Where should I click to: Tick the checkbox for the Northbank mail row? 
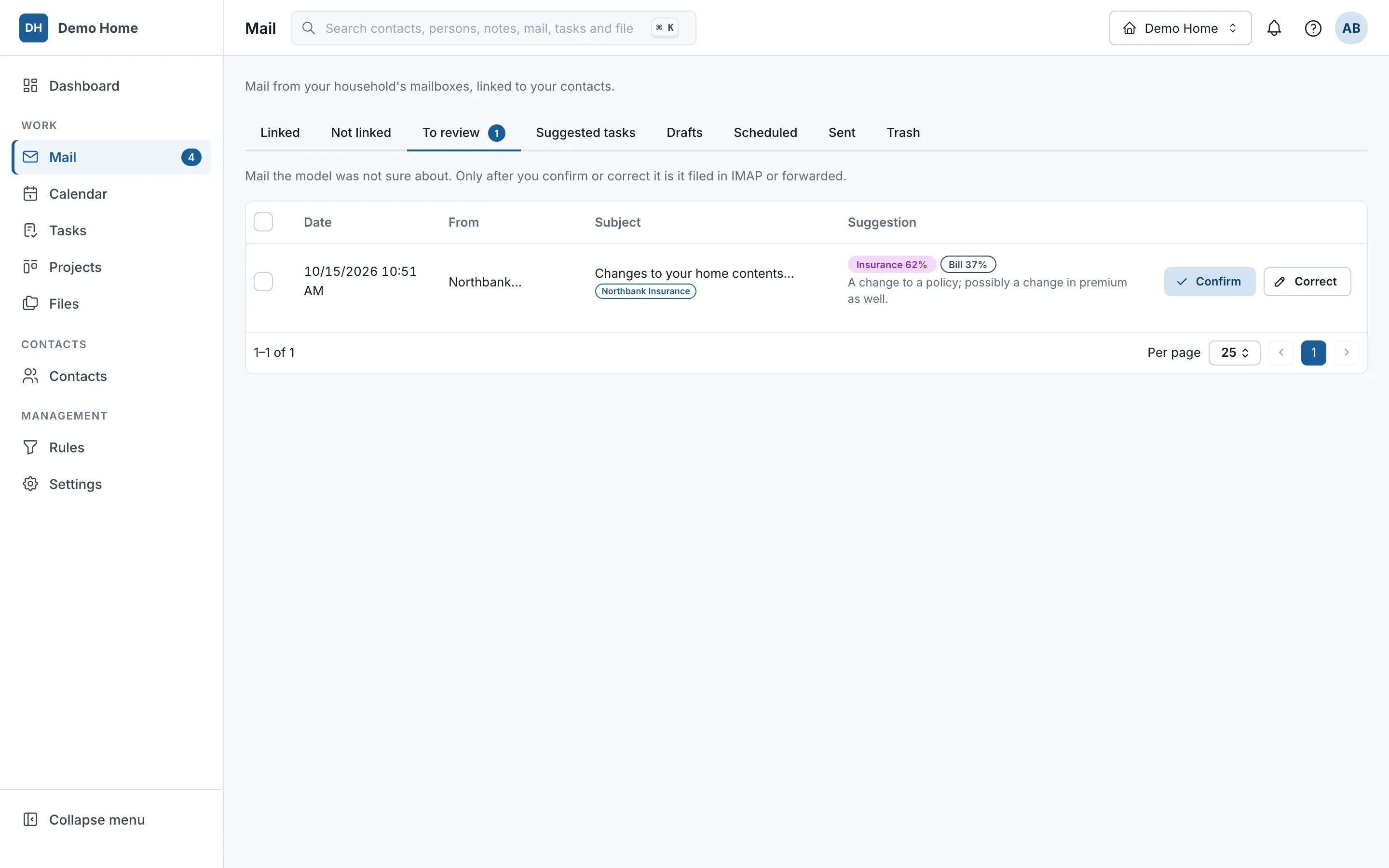pyautogui.click(x=263, y=282)
